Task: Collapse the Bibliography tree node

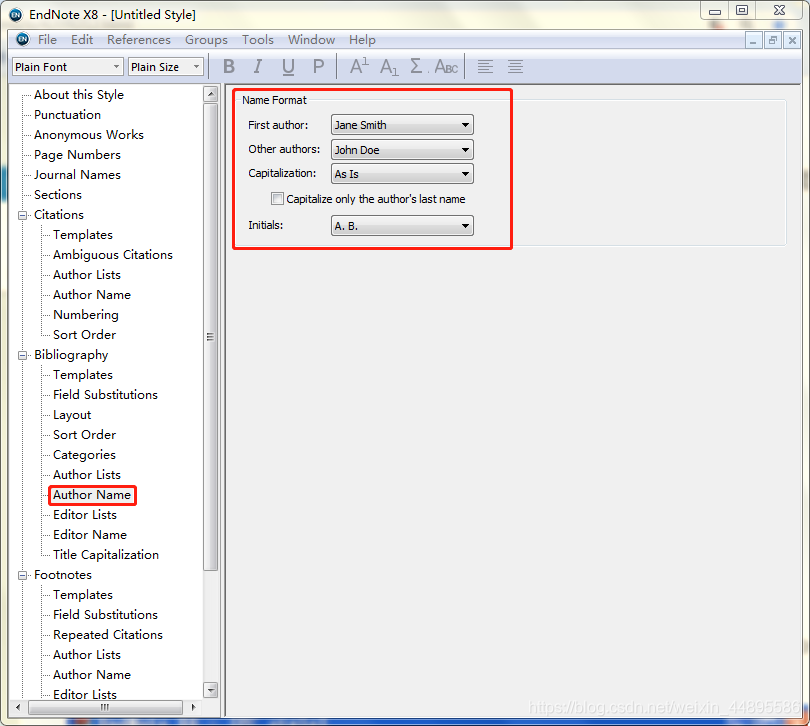Action: [22, 355]
